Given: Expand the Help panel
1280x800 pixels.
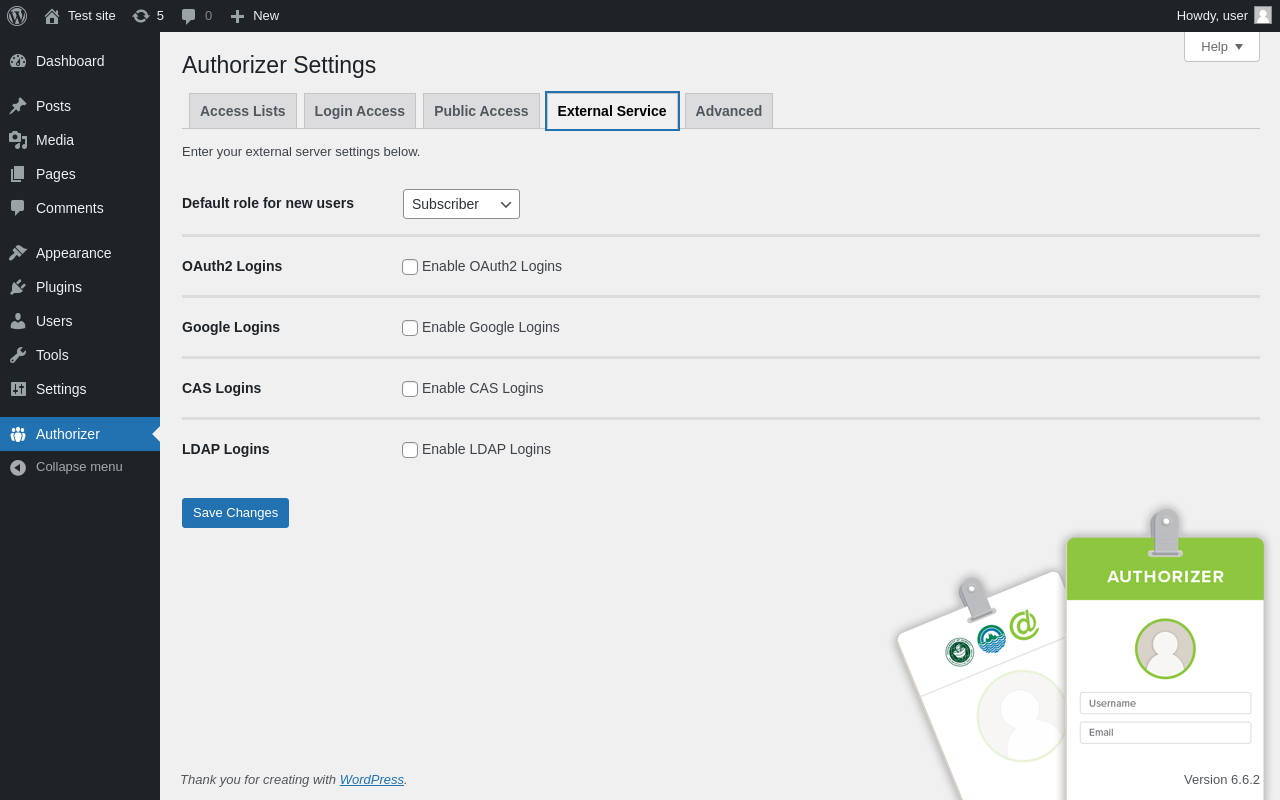Looking at the screenshot, I should pyautogui.click(x=1222, y=46).
